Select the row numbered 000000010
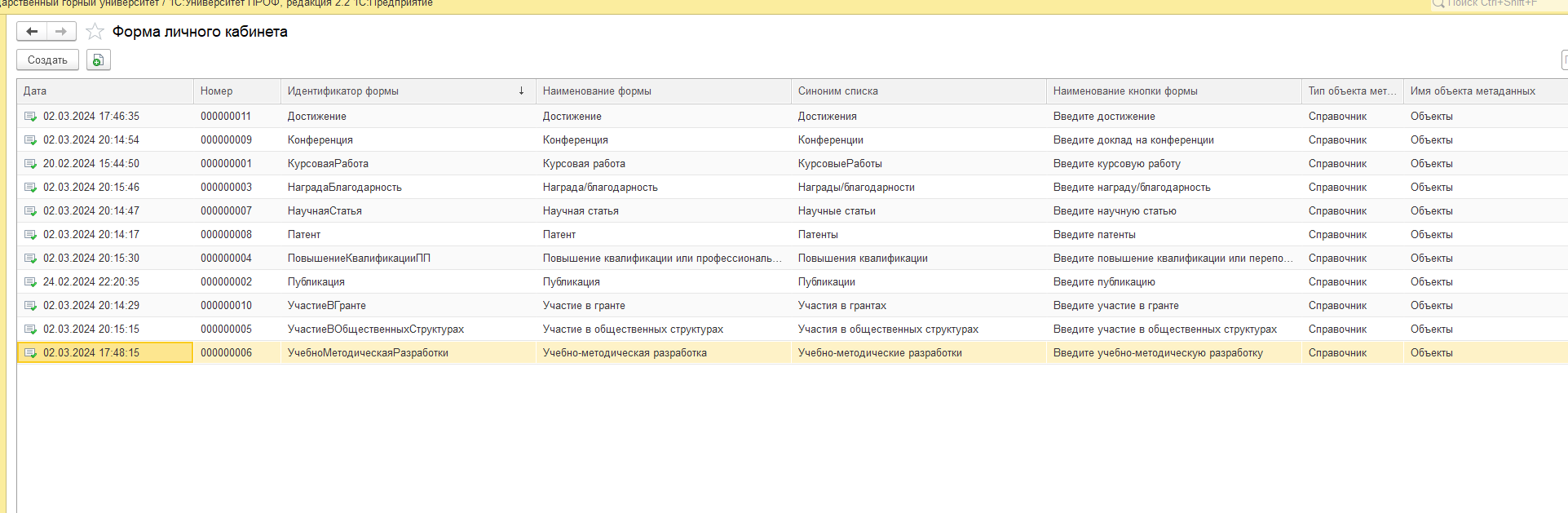The image size is (1568, 513). tap(226, 306)
